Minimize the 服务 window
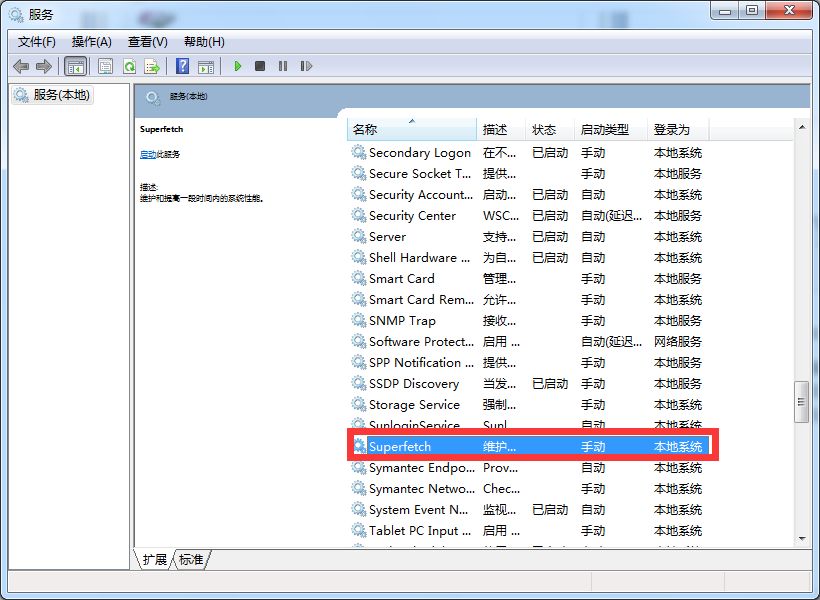This screenshot has height=600, width=820. pos(725,11)
